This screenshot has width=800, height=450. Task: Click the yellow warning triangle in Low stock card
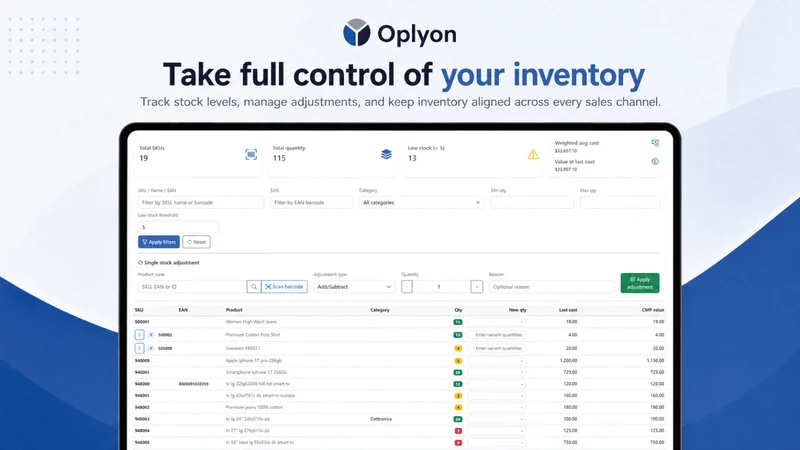pyautogui.click(x=533, y=154)
